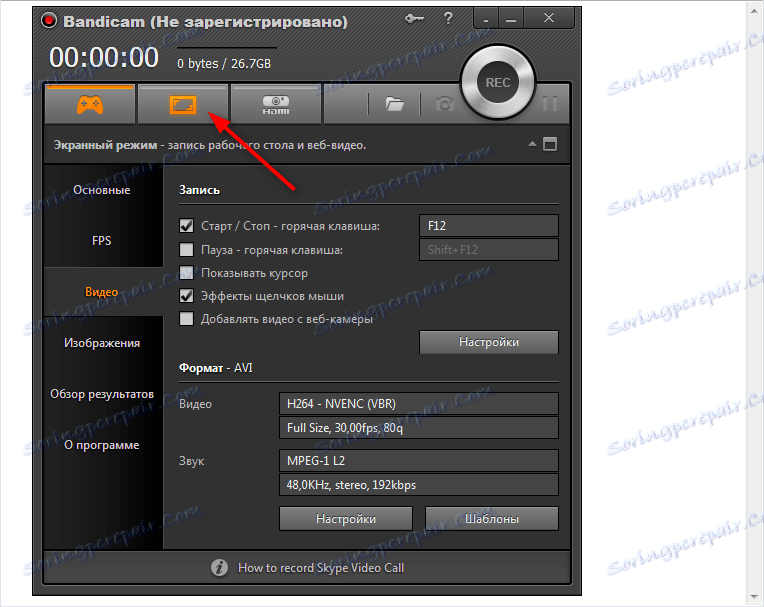Open Основные settings tab
This screenshot has height=607, width=764.
pyautogui.click(x=102, y=190)
